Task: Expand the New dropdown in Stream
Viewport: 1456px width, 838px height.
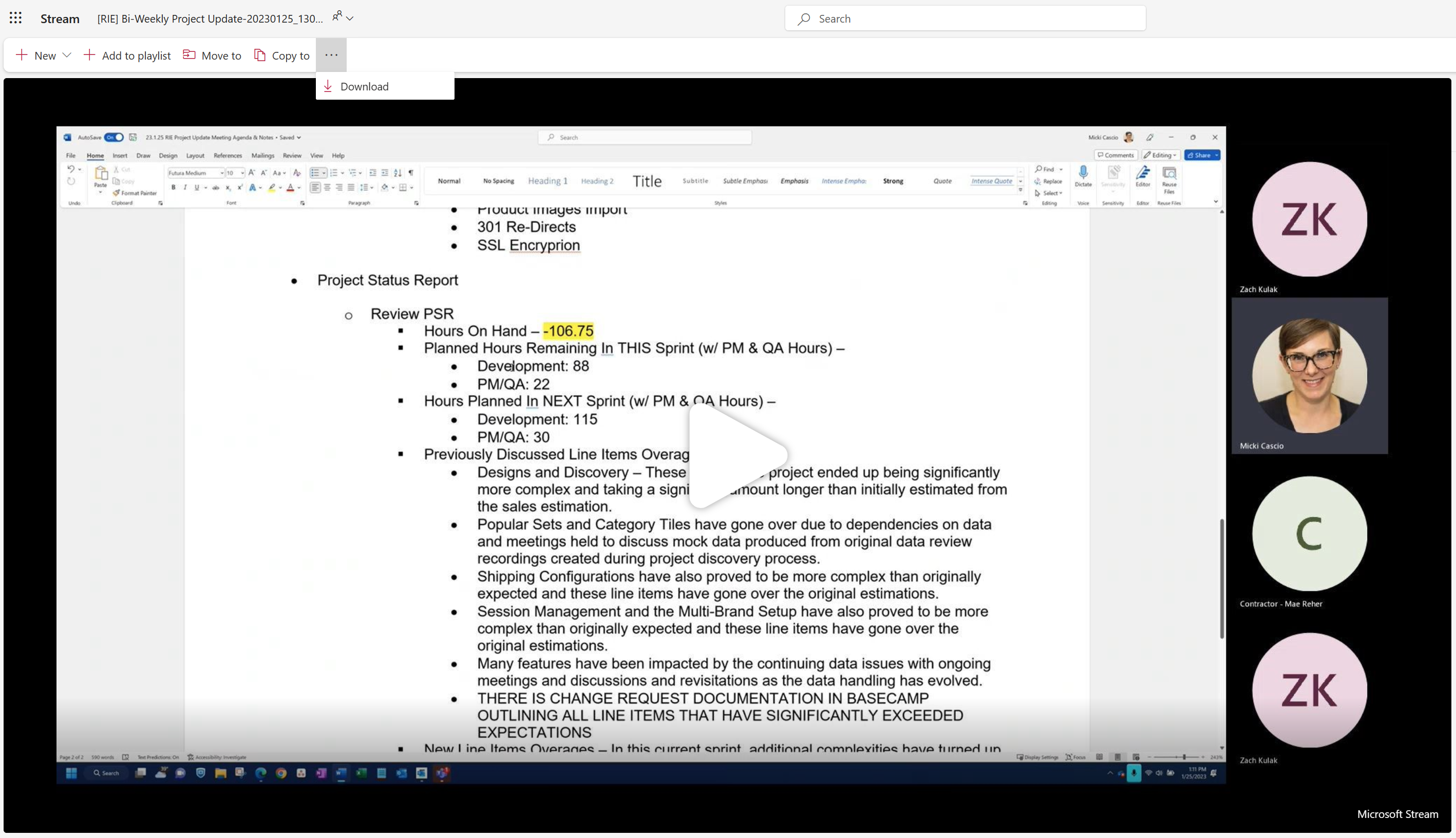Action: pyautogui.click(x=43, y=55)
